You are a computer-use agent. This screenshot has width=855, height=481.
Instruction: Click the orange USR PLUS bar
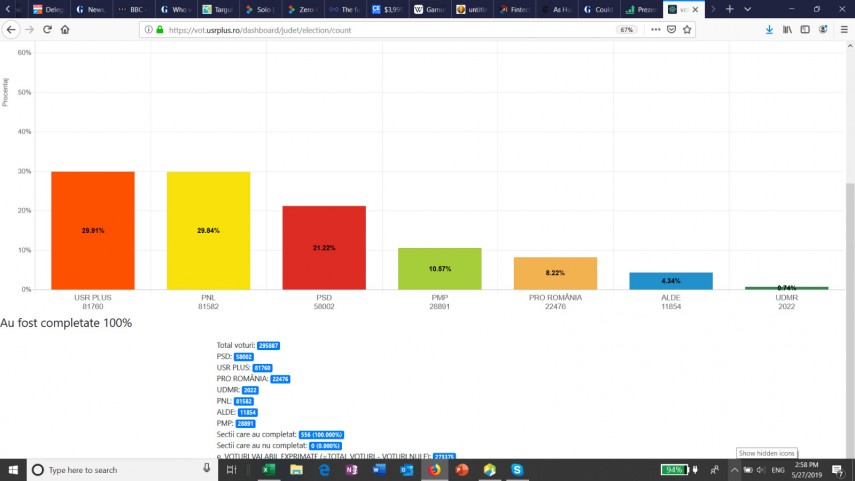pos(92,230)
